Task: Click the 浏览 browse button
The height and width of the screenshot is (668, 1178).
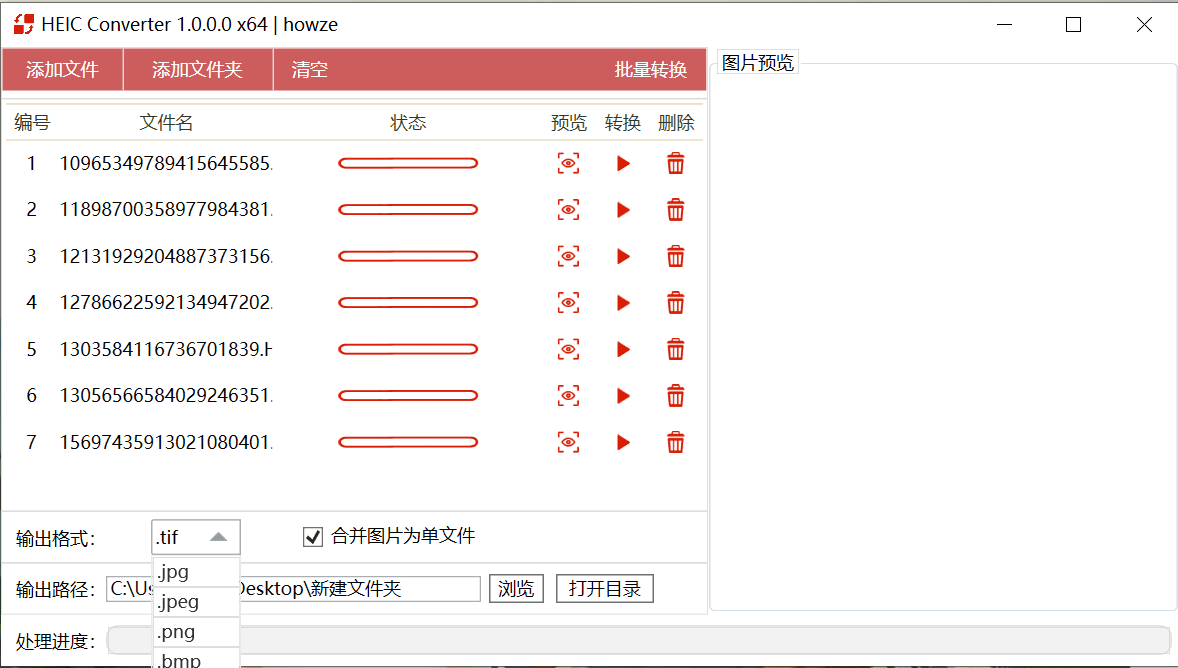Action: [516, 589]
